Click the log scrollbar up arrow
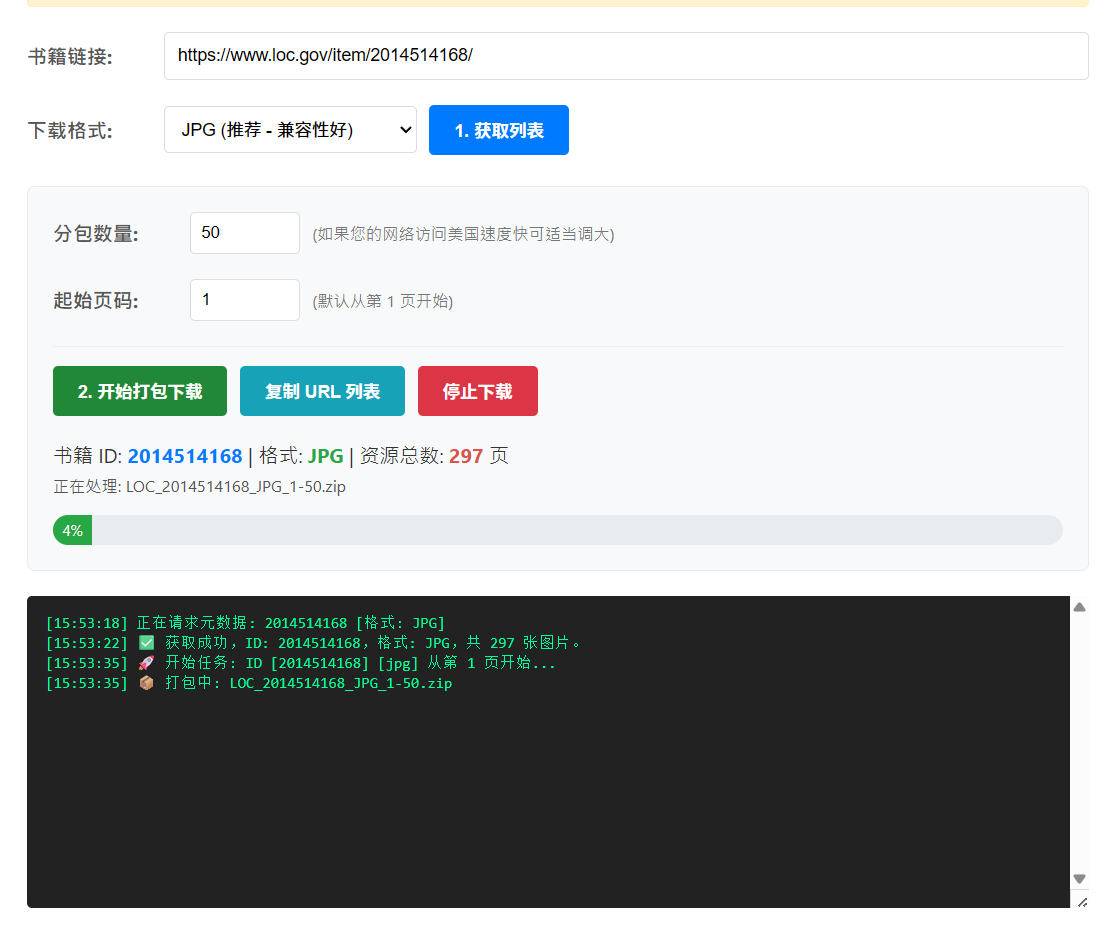 1079,607
